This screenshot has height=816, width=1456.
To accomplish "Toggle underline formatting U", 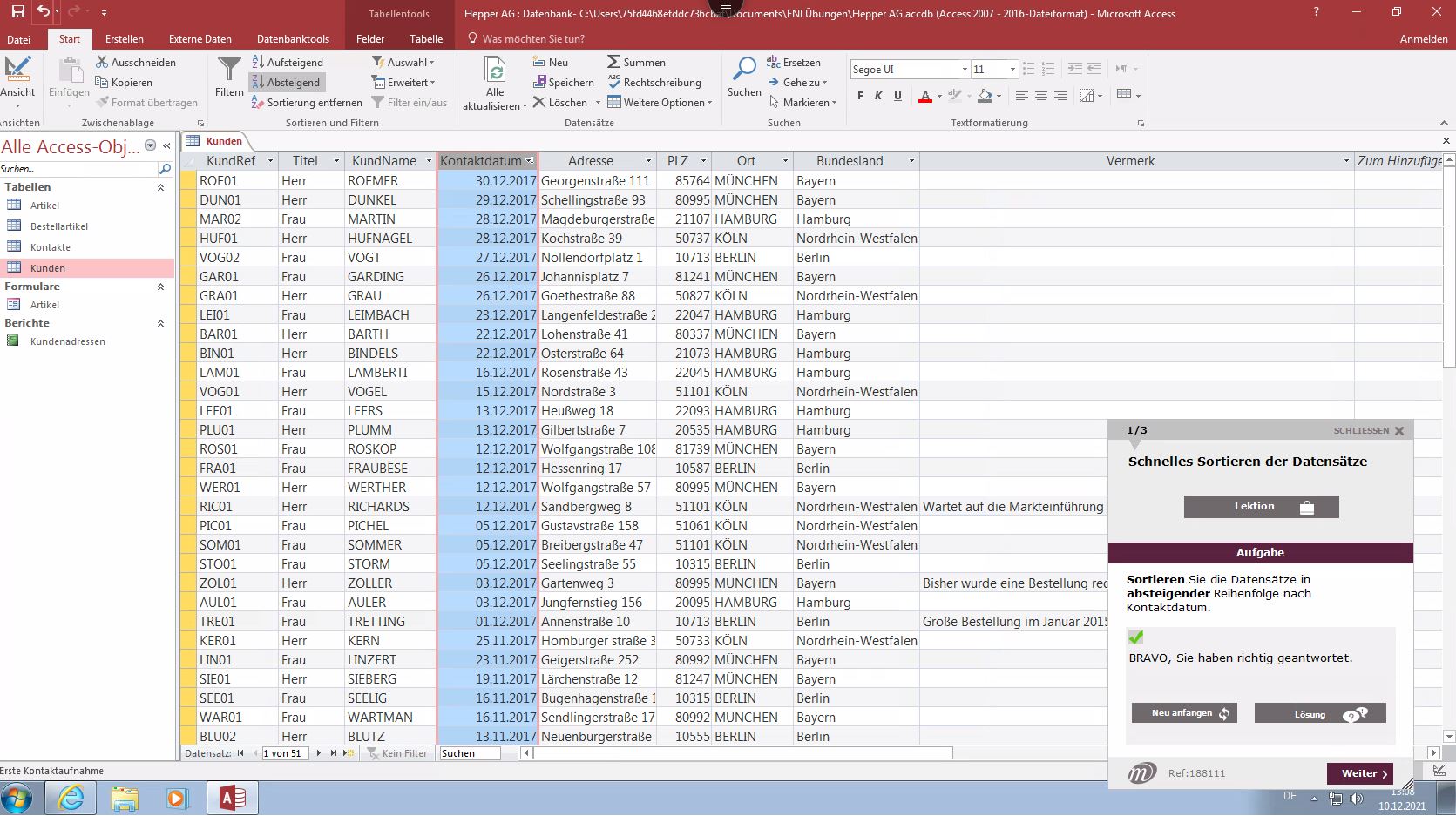I will (x=897, y=96).
